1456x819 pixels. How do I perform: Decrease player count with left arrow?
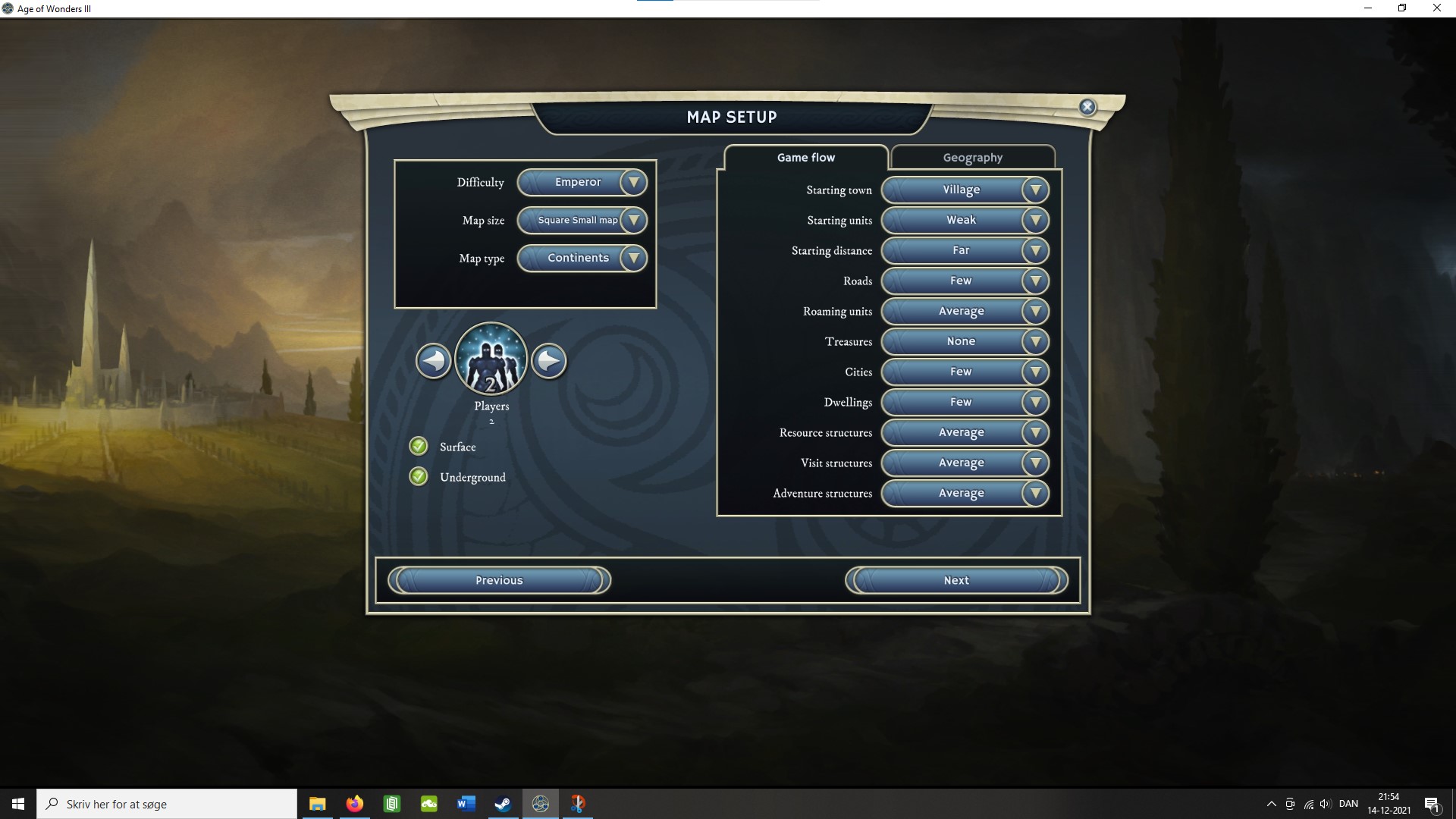pyautogui.click(x=433, y=361)
